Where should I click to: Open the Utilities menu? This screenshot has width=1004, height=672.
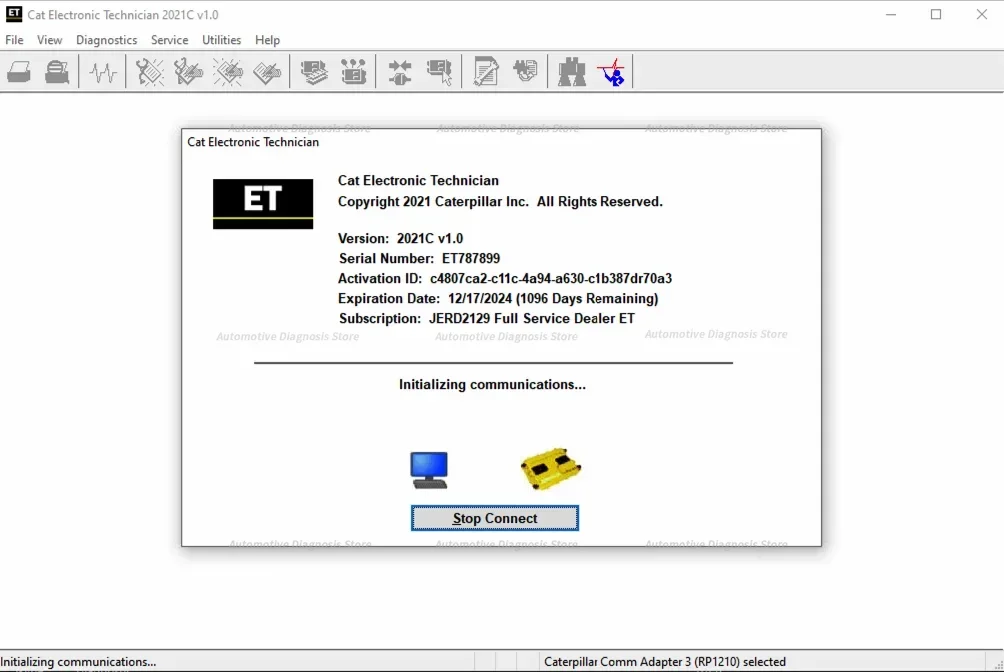tap(221, 40)
